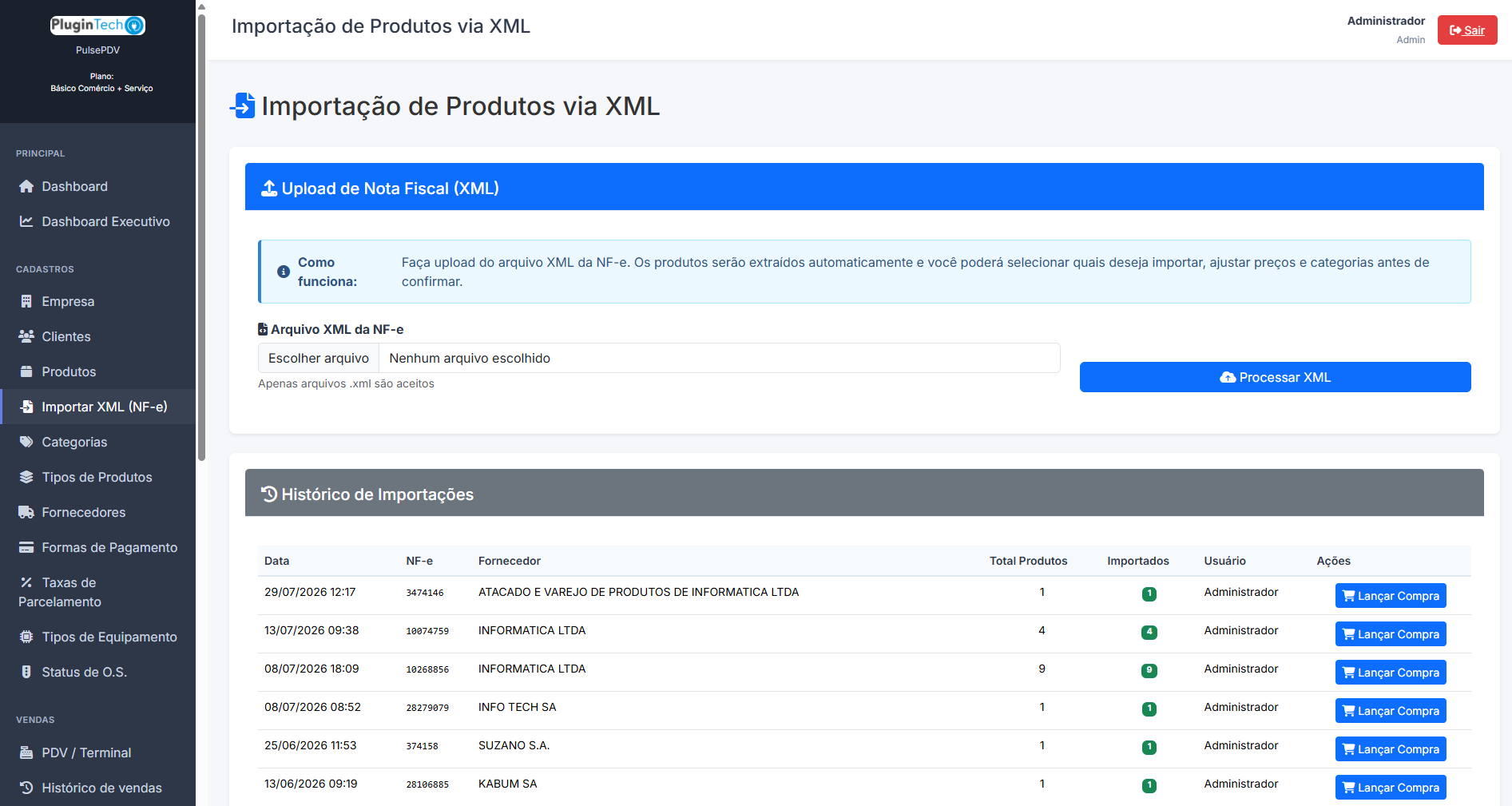Click the history icon in Histórico header
Viewport: 1512px width, 806px height.
coord(269,494)
